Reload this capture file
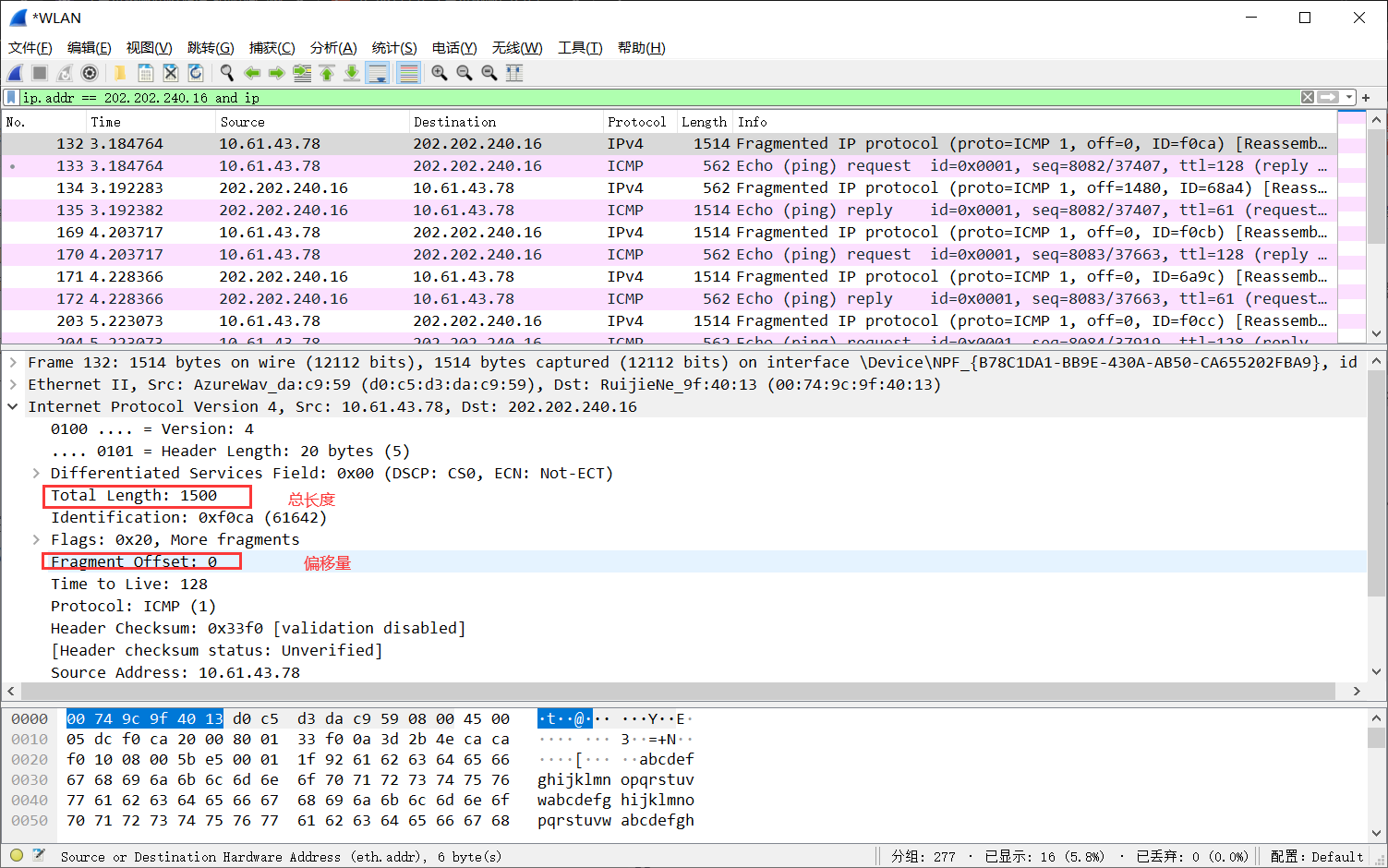 [x=196, y=73]
